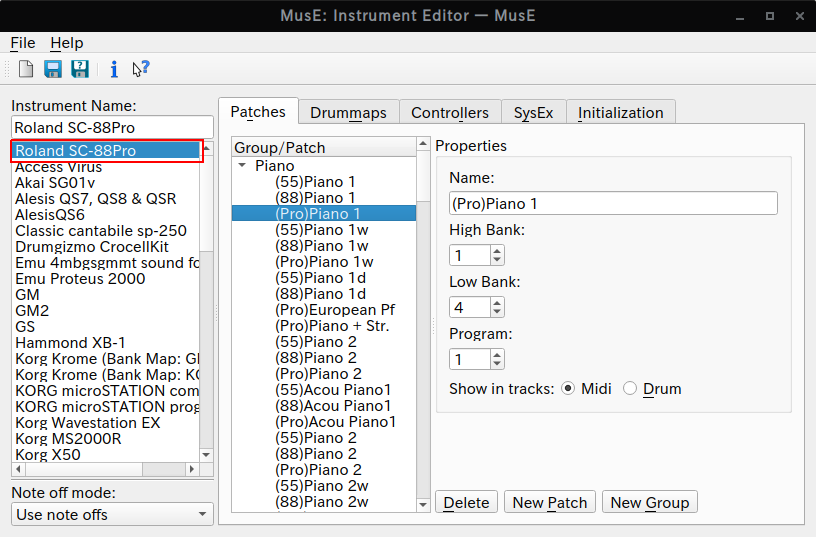Select Drumgizmo CrocellKit instrument
Screen dimensions: 816x537
coord(106,247)
